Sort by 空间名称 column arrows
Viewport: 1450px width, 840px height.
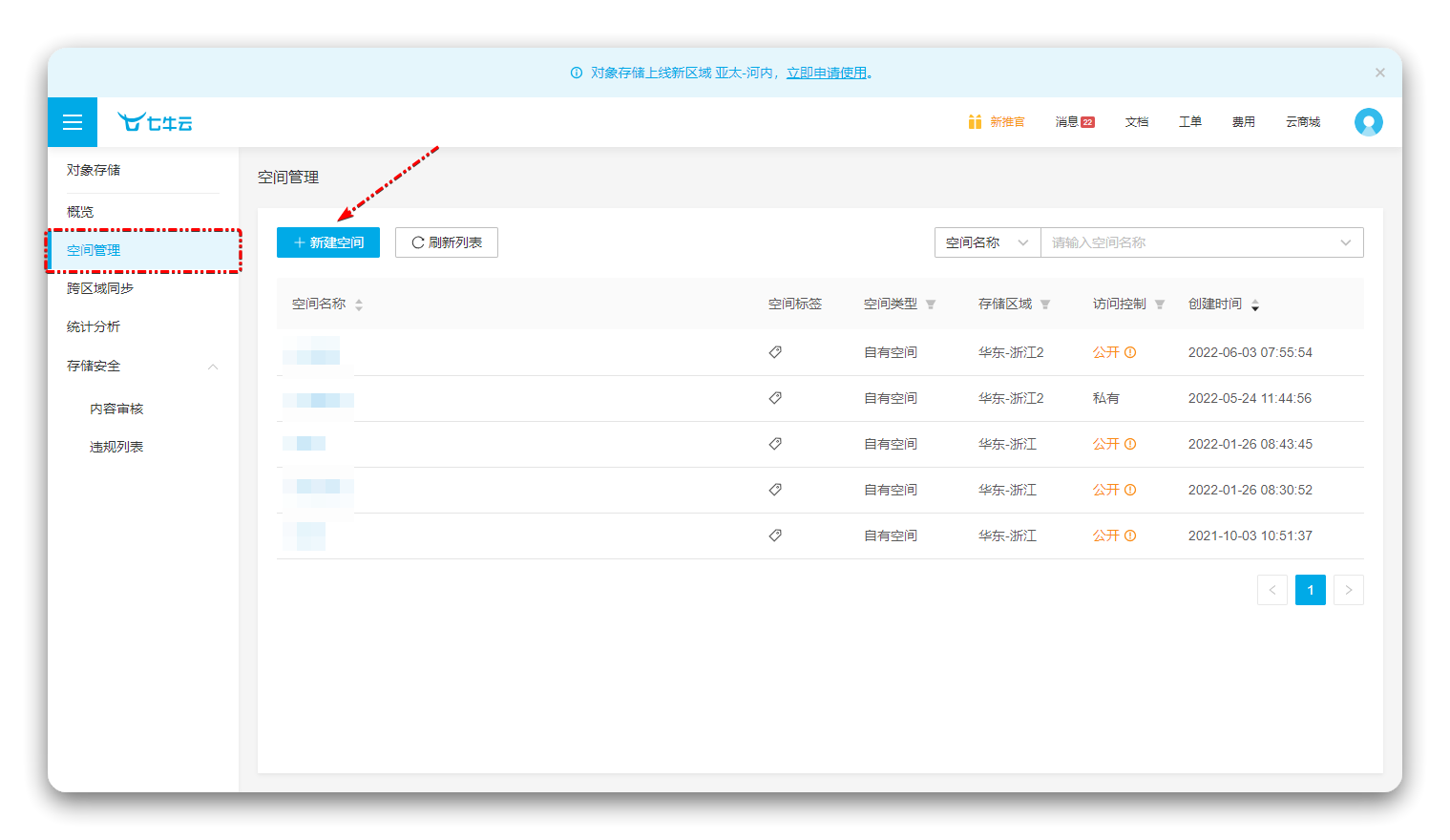coord(359,304)
